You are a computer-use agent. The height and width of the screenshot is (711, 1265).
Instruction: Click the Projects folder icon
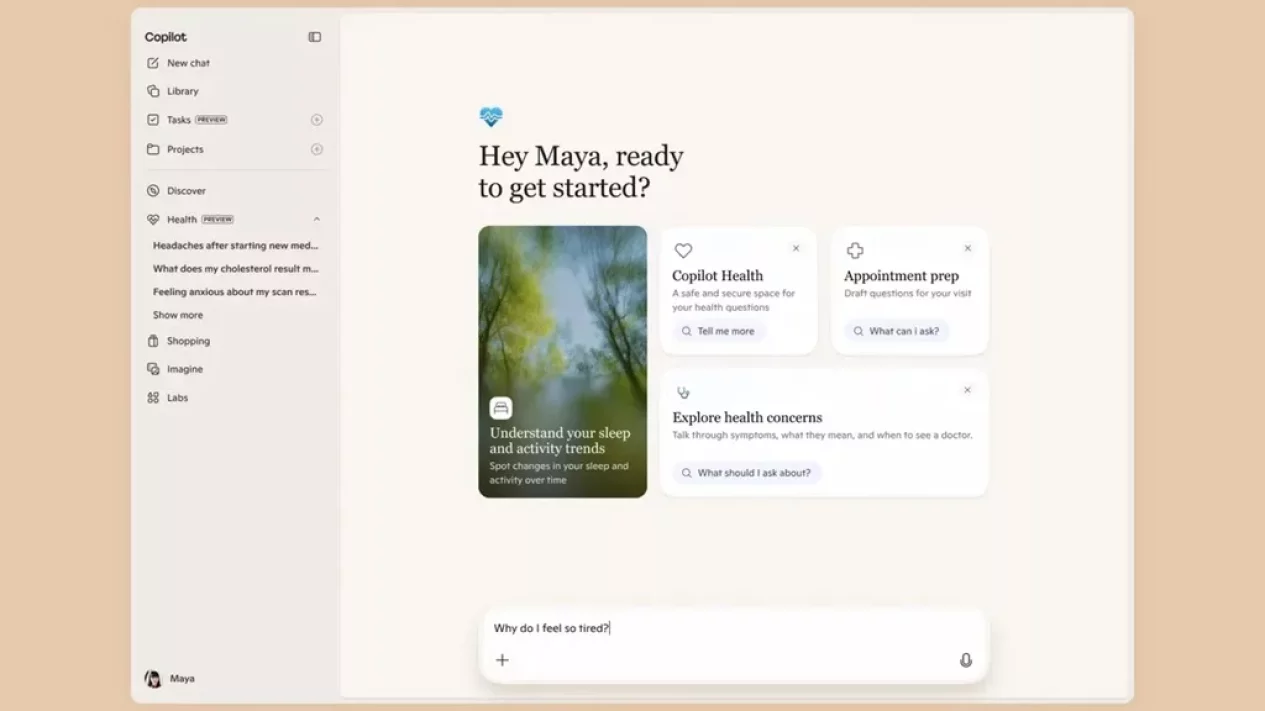pos(153,149)
